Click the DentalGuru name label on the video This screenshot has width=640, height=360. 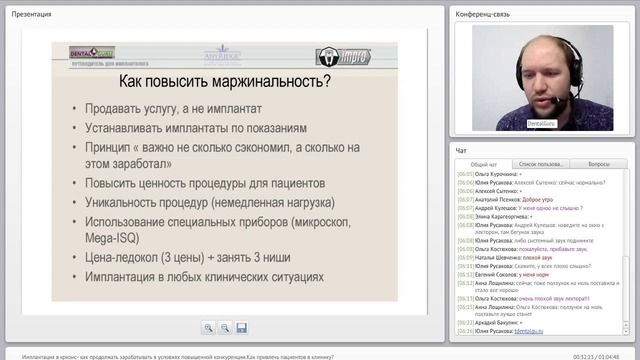coord(542,123)
